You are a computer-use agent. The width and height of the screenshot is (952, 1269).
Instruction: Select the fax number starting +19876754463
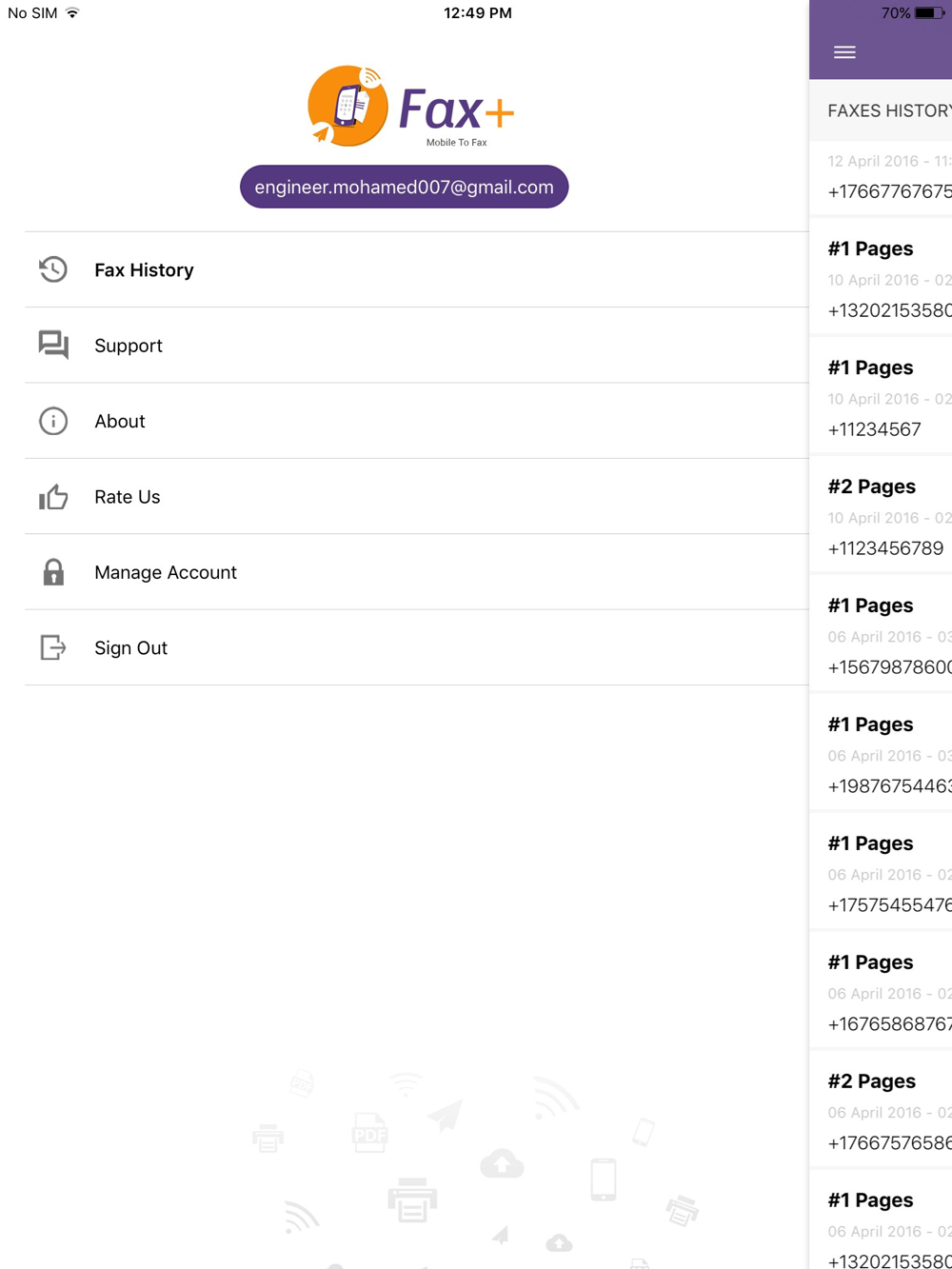tap(889, 786)
